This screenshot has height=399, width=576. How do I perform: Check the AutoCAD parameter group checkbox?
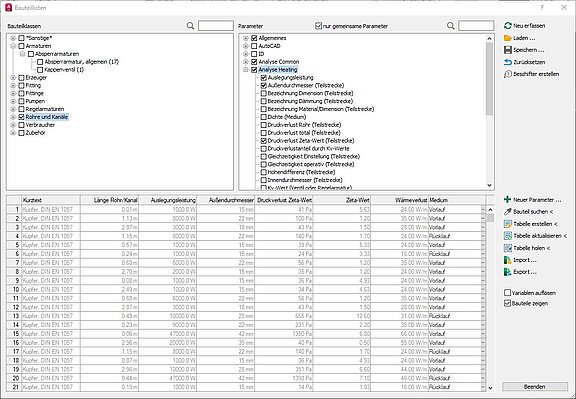point(254,46)
